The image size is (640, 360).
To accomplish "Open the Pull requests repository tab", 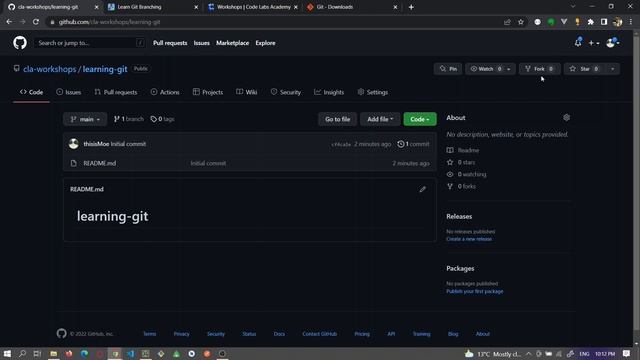I will coord(116,92).
